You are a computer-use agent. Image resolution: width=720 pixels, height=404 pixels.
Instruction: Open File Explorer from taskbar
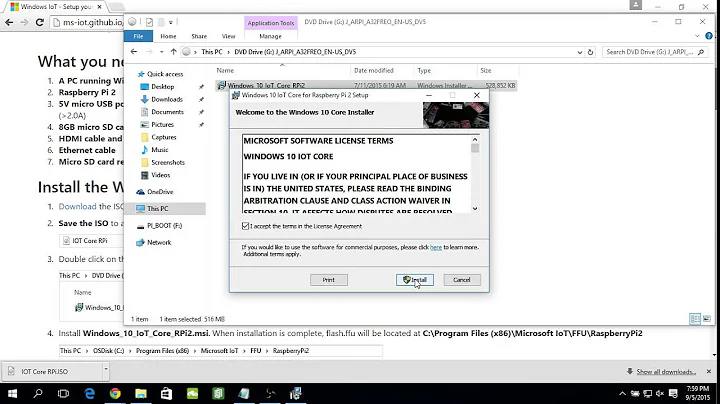141,393
